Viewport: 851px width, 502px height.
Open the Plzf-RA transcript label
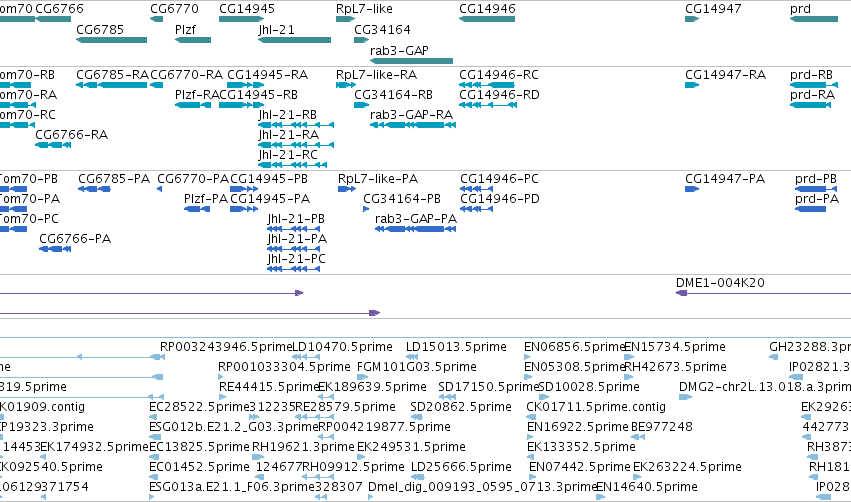tap(197, 94)
